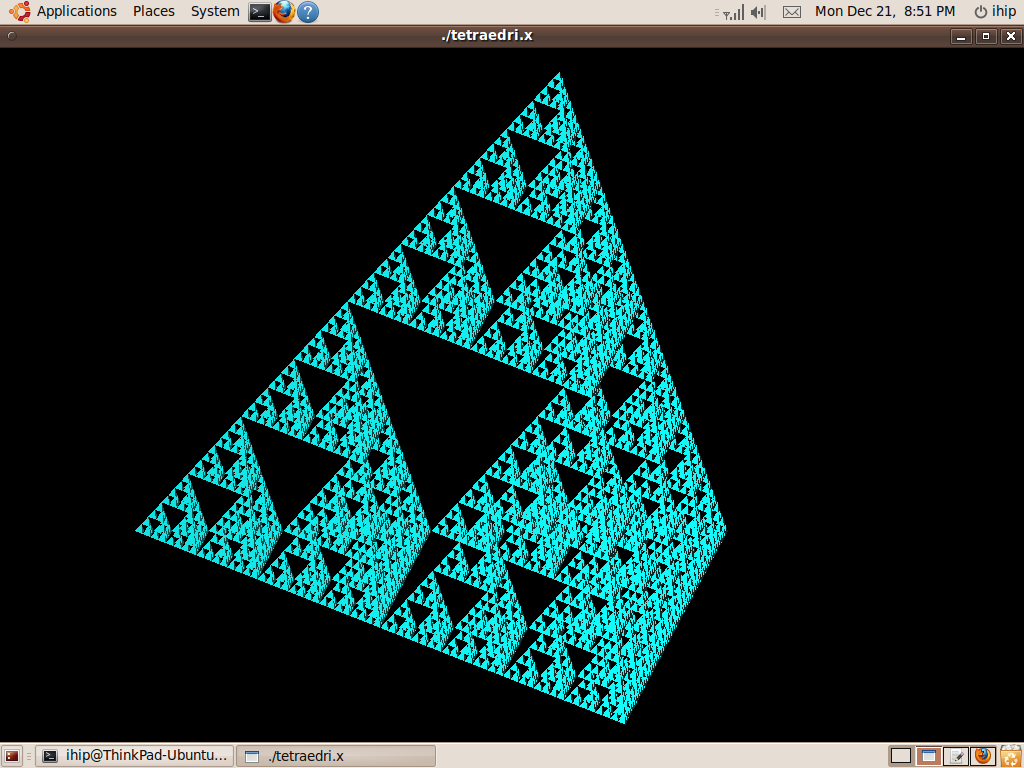Image resolution: width=1024 pixels, height=768 pixels.
Task: Launch Firefox from the top panel
Action: pyautogui.click(x=284, y=12)
